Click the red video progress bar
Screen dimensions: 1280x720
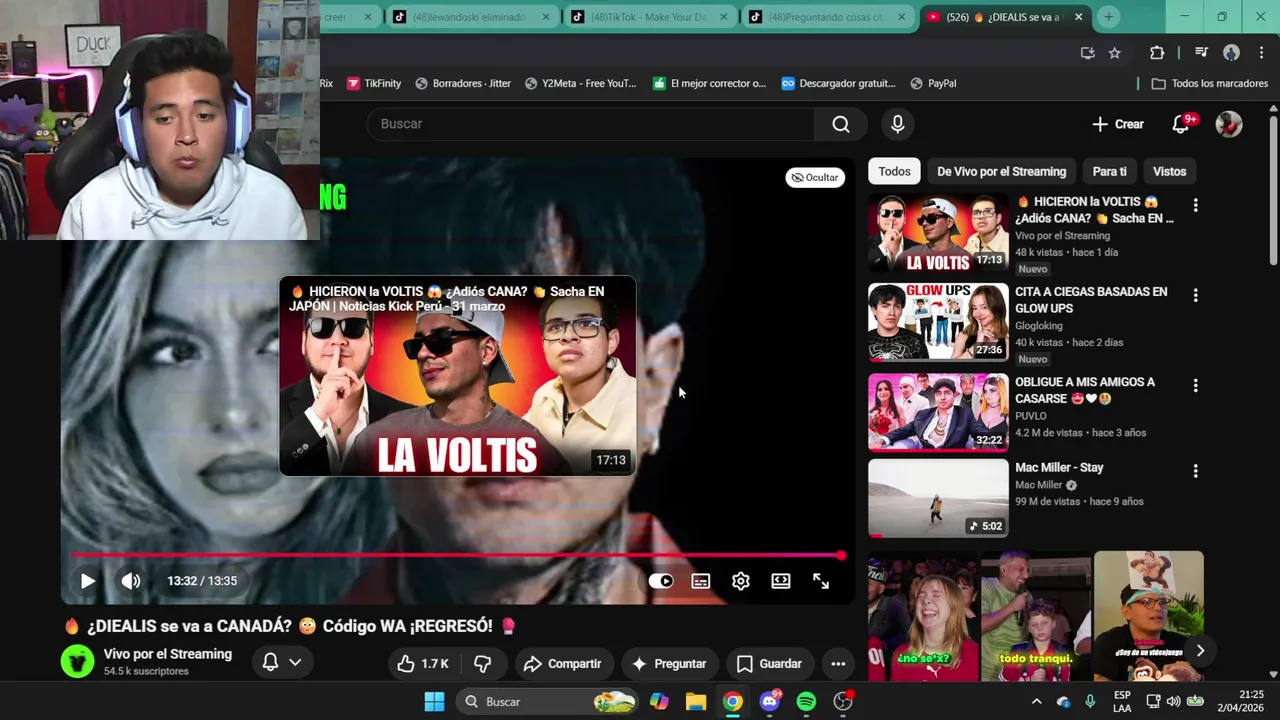pos(456,555)
